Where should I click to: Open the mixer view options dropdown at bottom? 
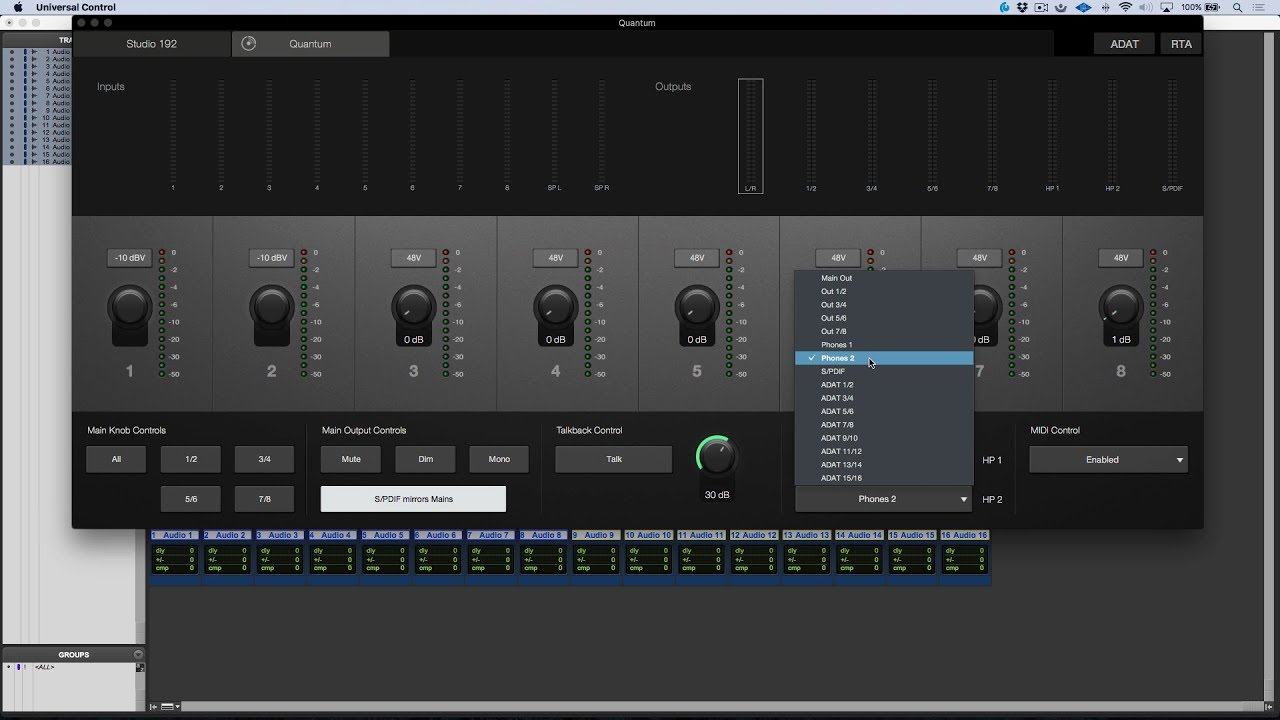(x=170, y=707)
